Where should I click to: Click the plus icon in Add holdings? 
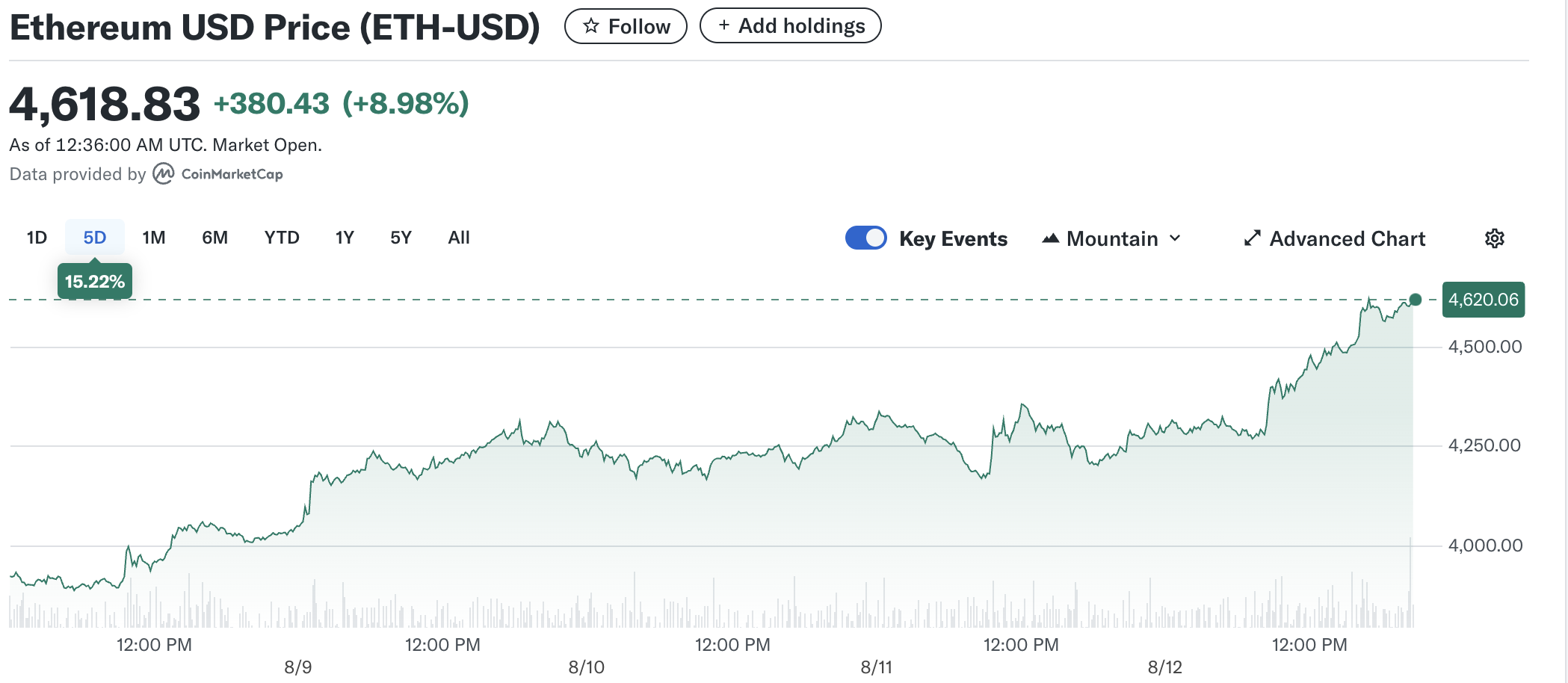point(723,25)
